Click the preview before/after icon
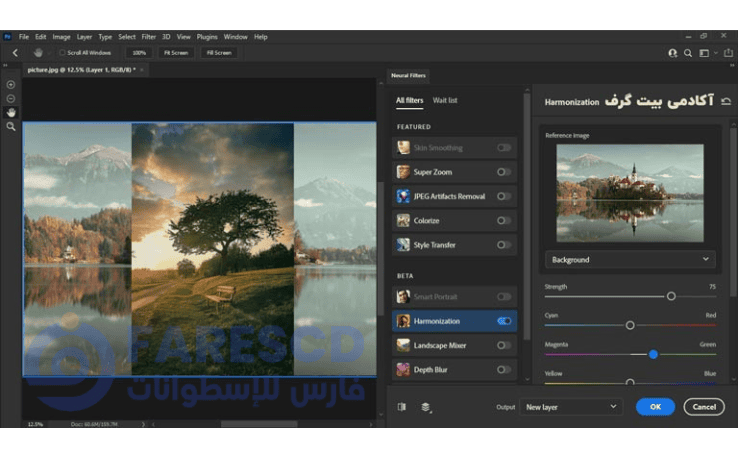This screenshot has width=738, height=458. point(401,407)
